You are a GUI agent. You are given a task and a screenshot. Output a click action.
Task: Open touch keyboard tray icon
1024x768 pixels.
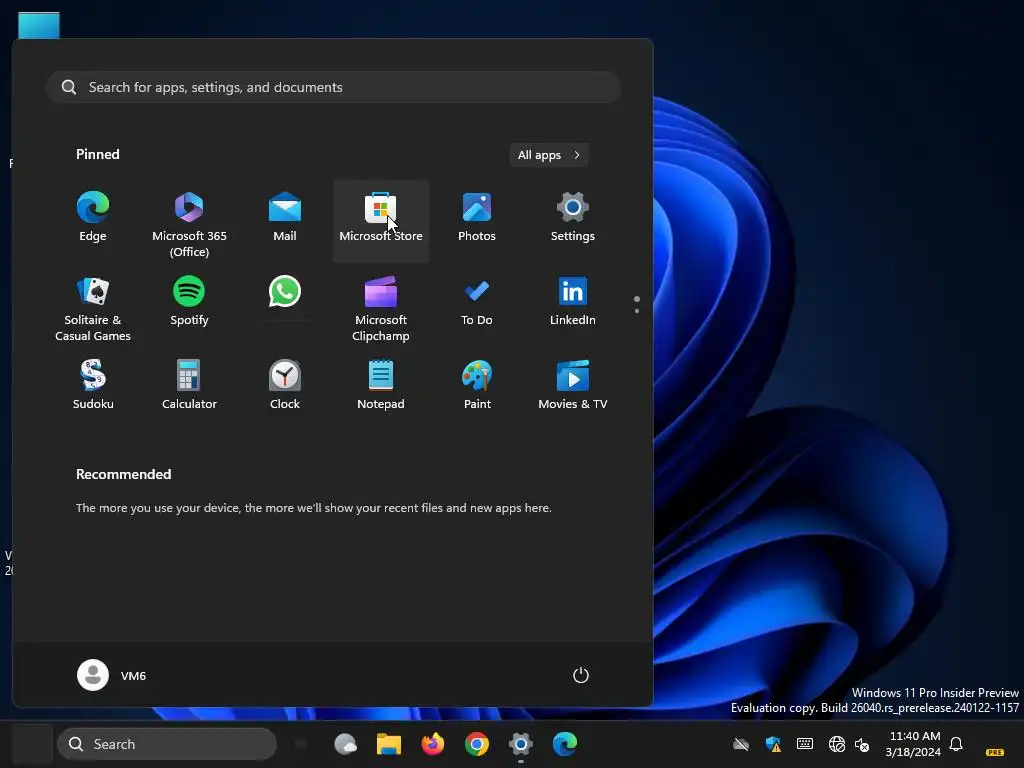click(805, 744)
